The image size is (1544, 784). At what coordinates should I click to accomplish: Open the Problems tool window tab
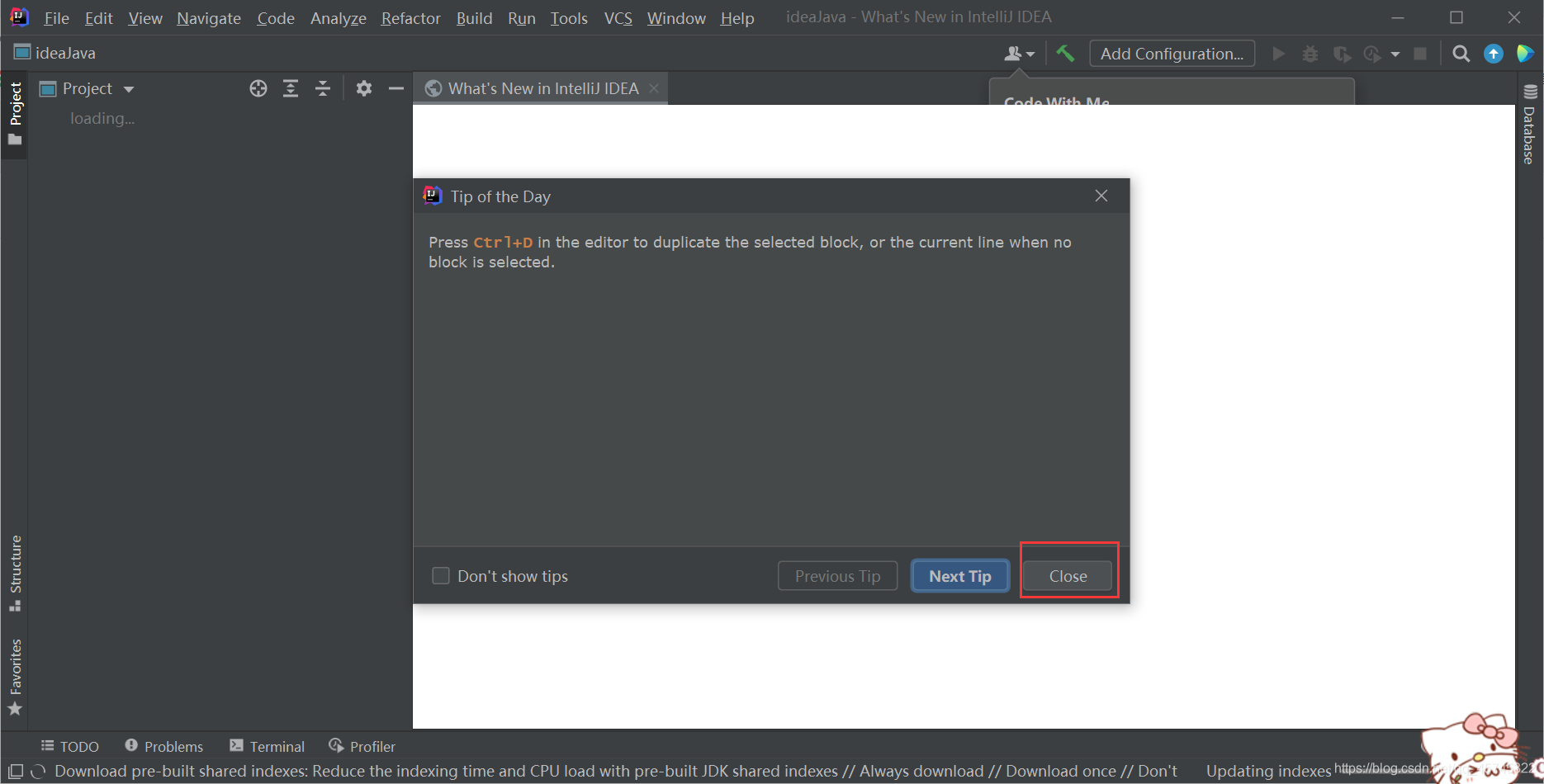coord(164,746)
